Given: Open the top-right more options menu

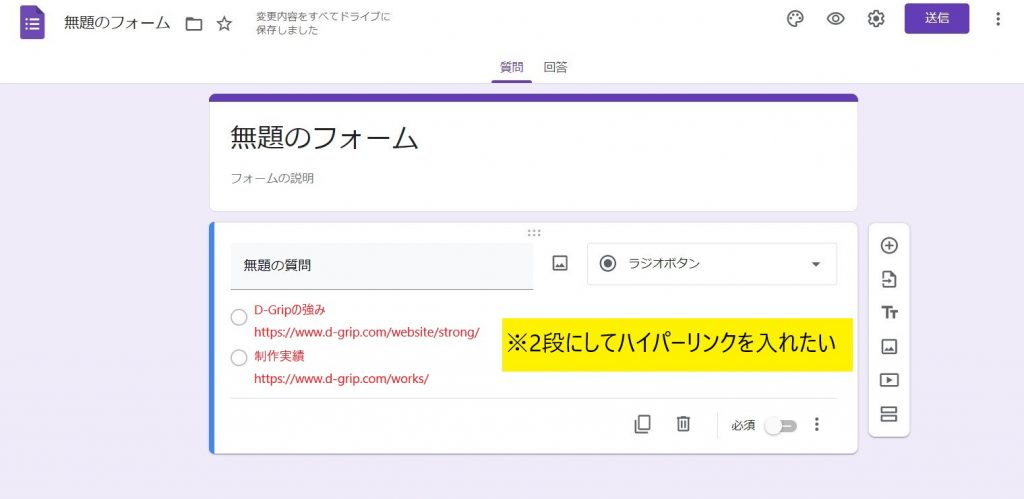Looking at the screenshot, I should [997, 19].
